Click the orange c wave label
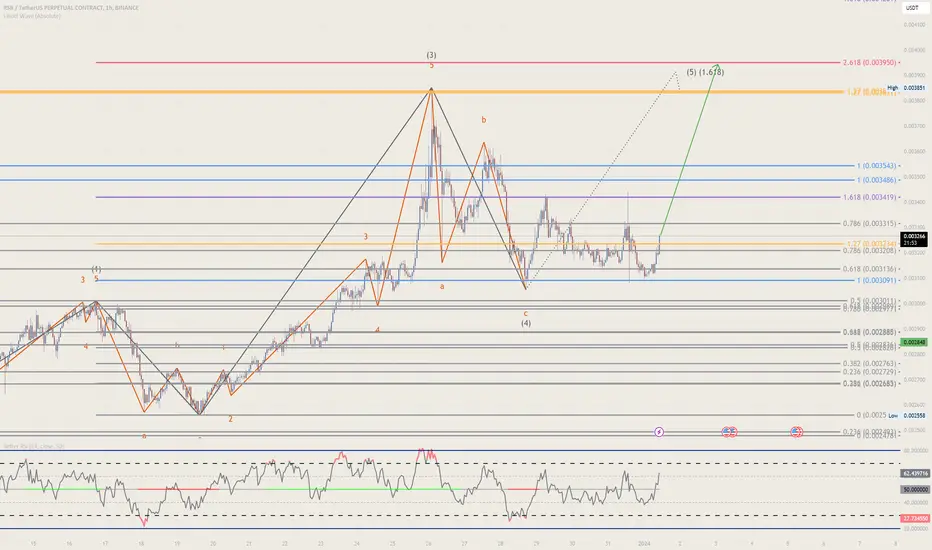The width and height of the screenshot is (932, 550). point(525,313)
